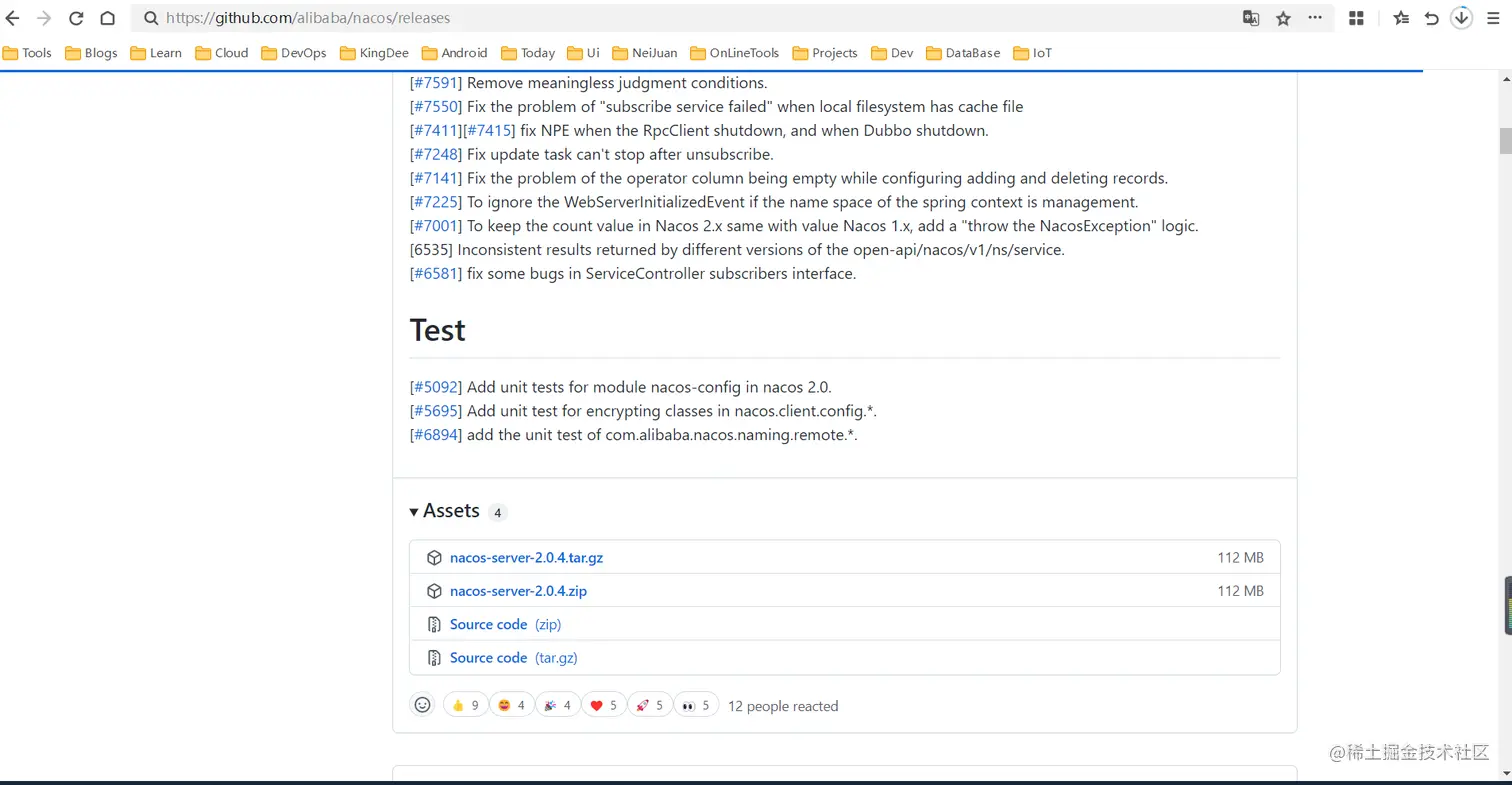
Task: Open the NeiJuan bookmark folder
Action: pyautogui.click(x=645, y=53)
